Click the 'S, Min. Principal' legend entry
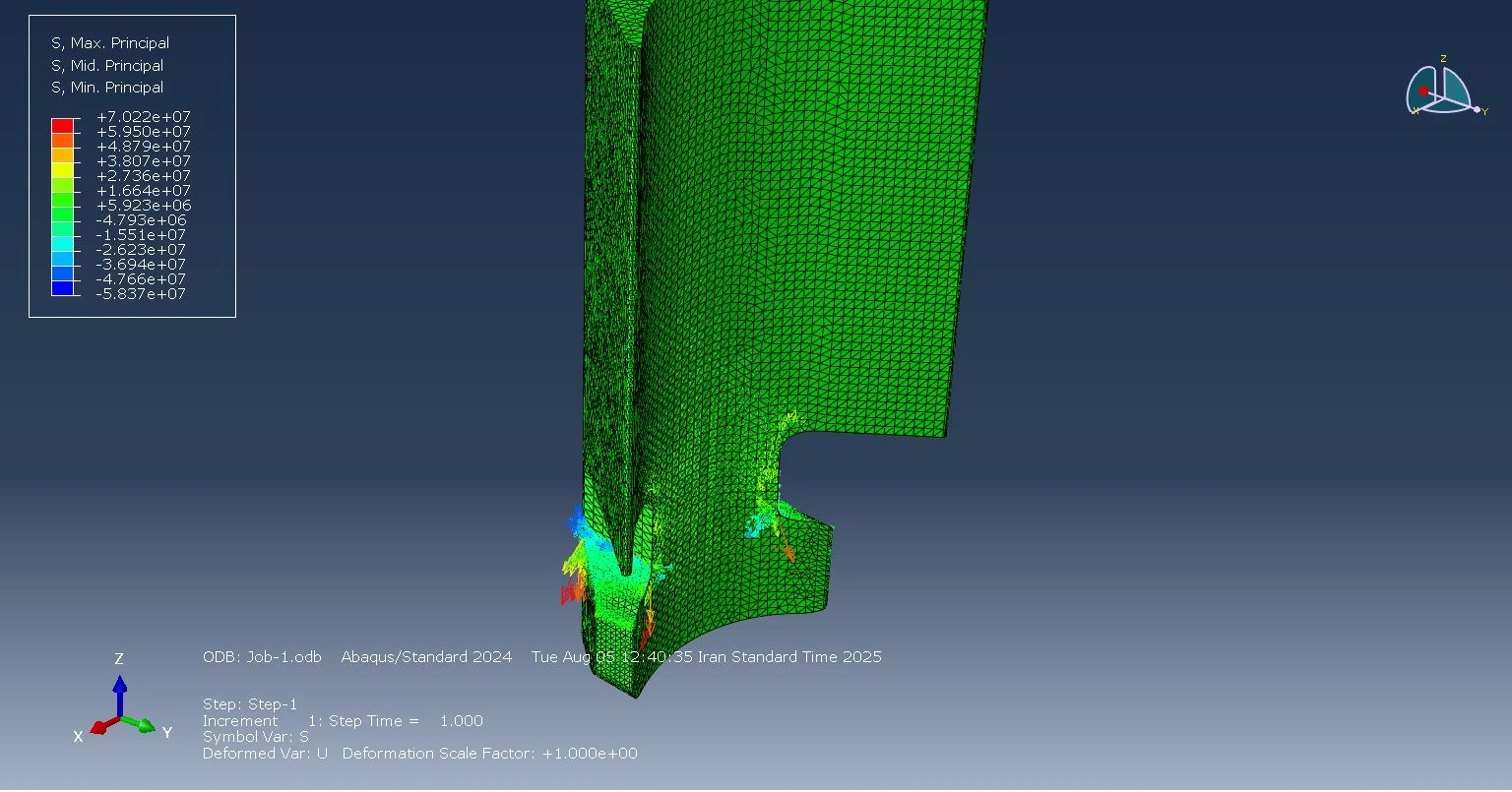This screenshot has height=792, width=1512. [x=106, y=88]
